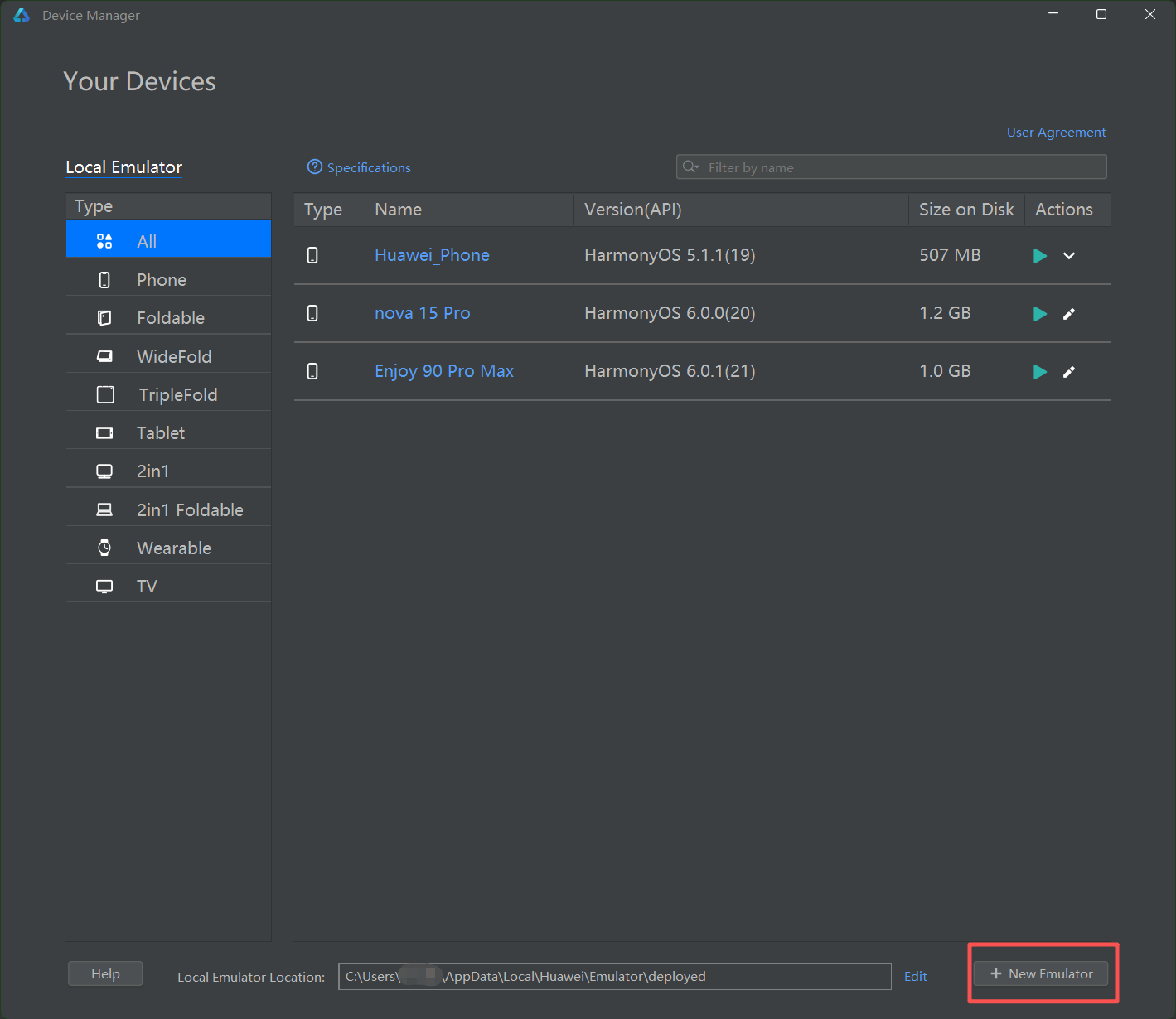This screenshot has height=1019, width=1176.
Task: Open the nova 15 Pro name link
Action: click(422, 313)
